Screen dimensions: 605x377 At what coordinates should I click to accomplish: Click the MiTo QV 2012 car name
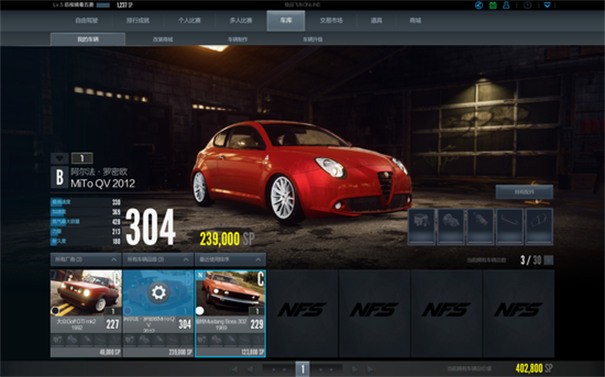tap(103, 183)
